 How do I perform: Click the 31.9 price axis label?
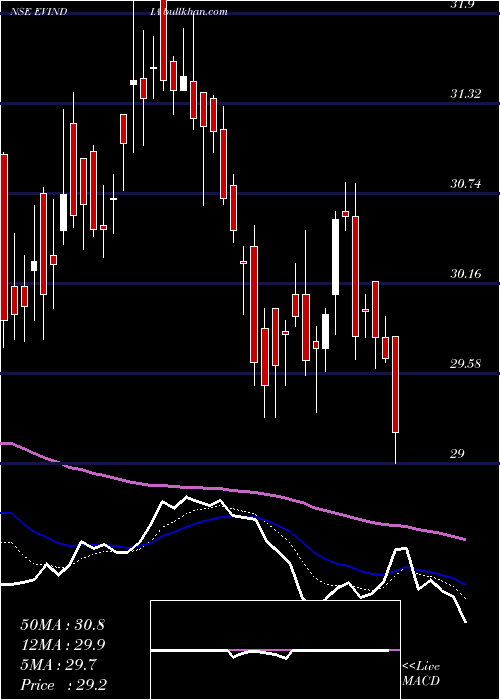462,4
